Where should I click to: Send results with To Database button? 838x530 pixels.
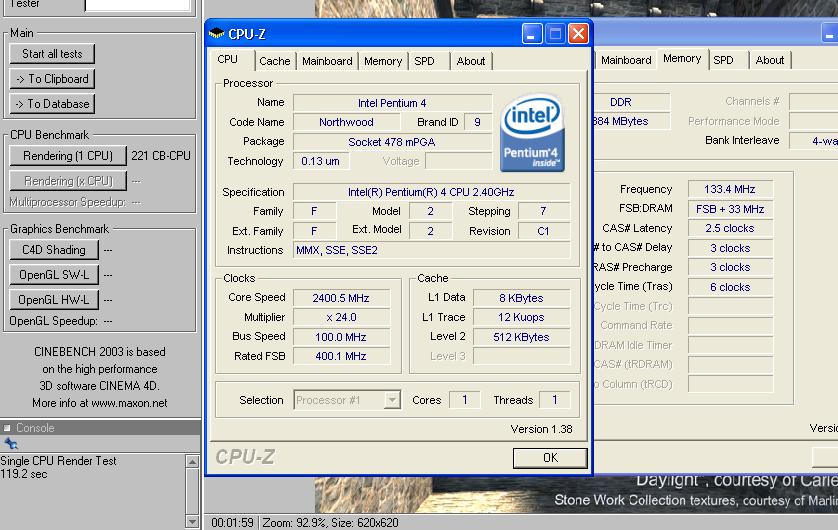coord(52,104)
